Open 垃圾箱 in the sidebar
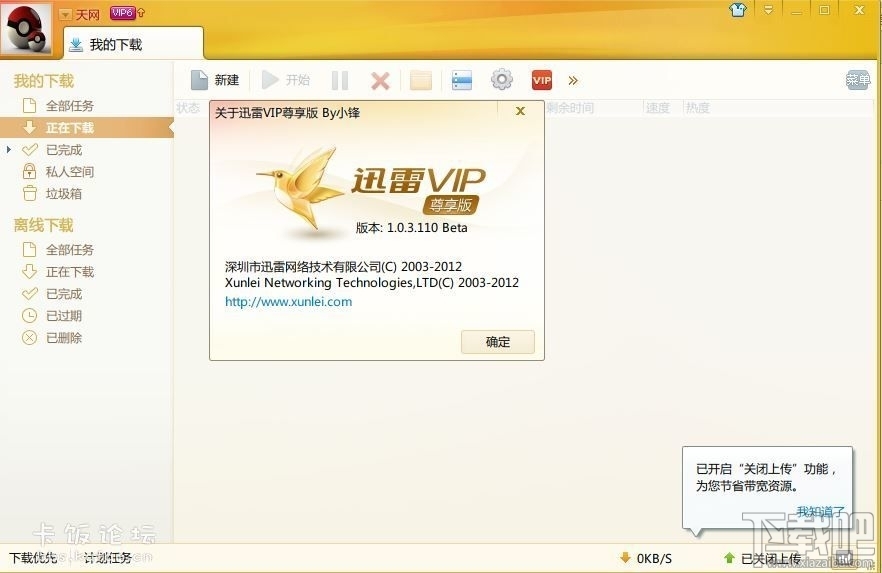 64,194
